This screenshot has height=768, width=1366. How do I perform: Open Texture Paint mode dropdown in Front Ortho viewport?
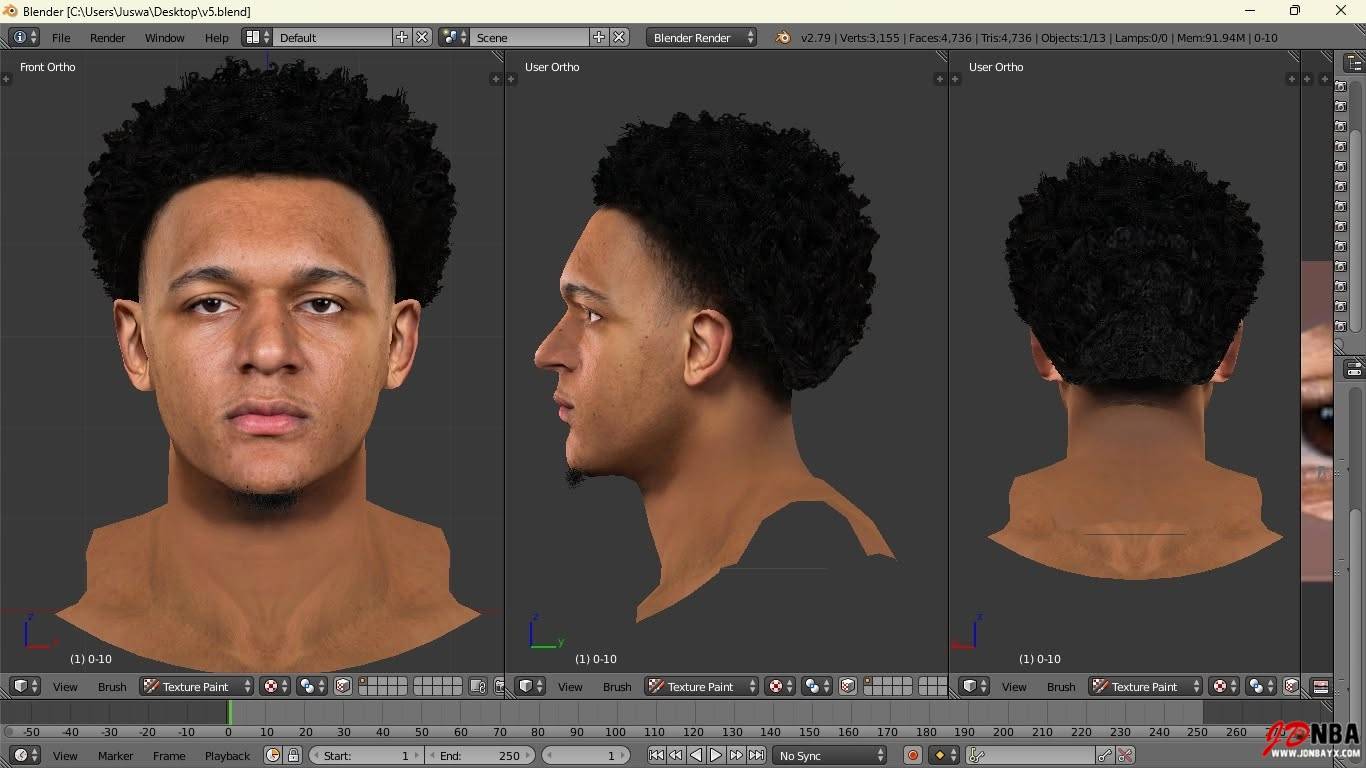point(197,686)
